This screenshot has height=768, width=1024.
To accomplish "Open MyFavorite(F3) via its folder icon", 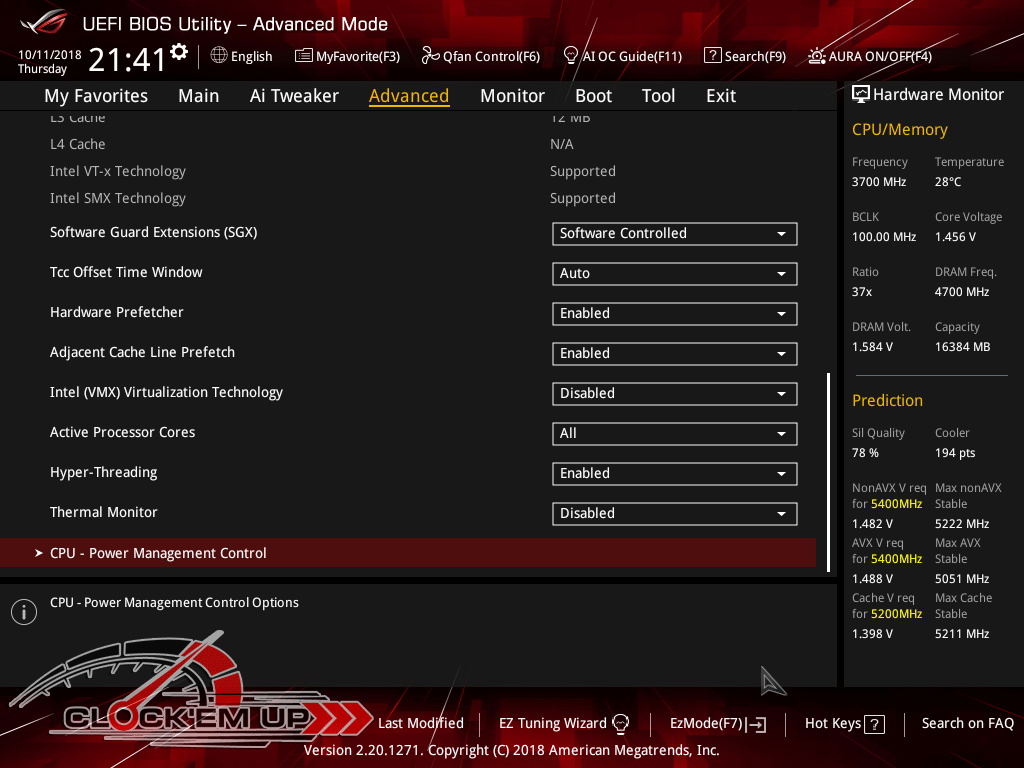I will point(304,56).
